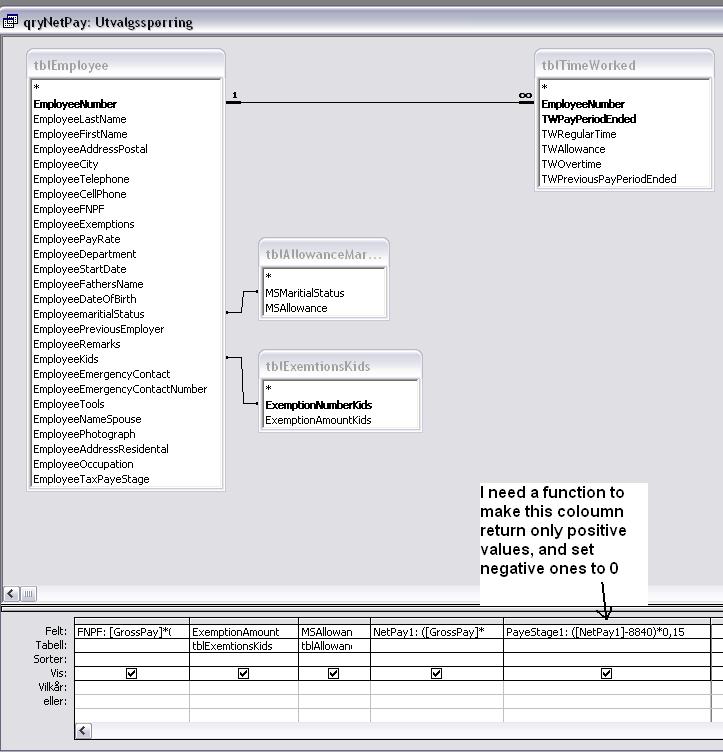Toggle the Vis checkbox for ExemptionAmount column
The width and height of the screenshot is (723, 752).
point(244,673)
